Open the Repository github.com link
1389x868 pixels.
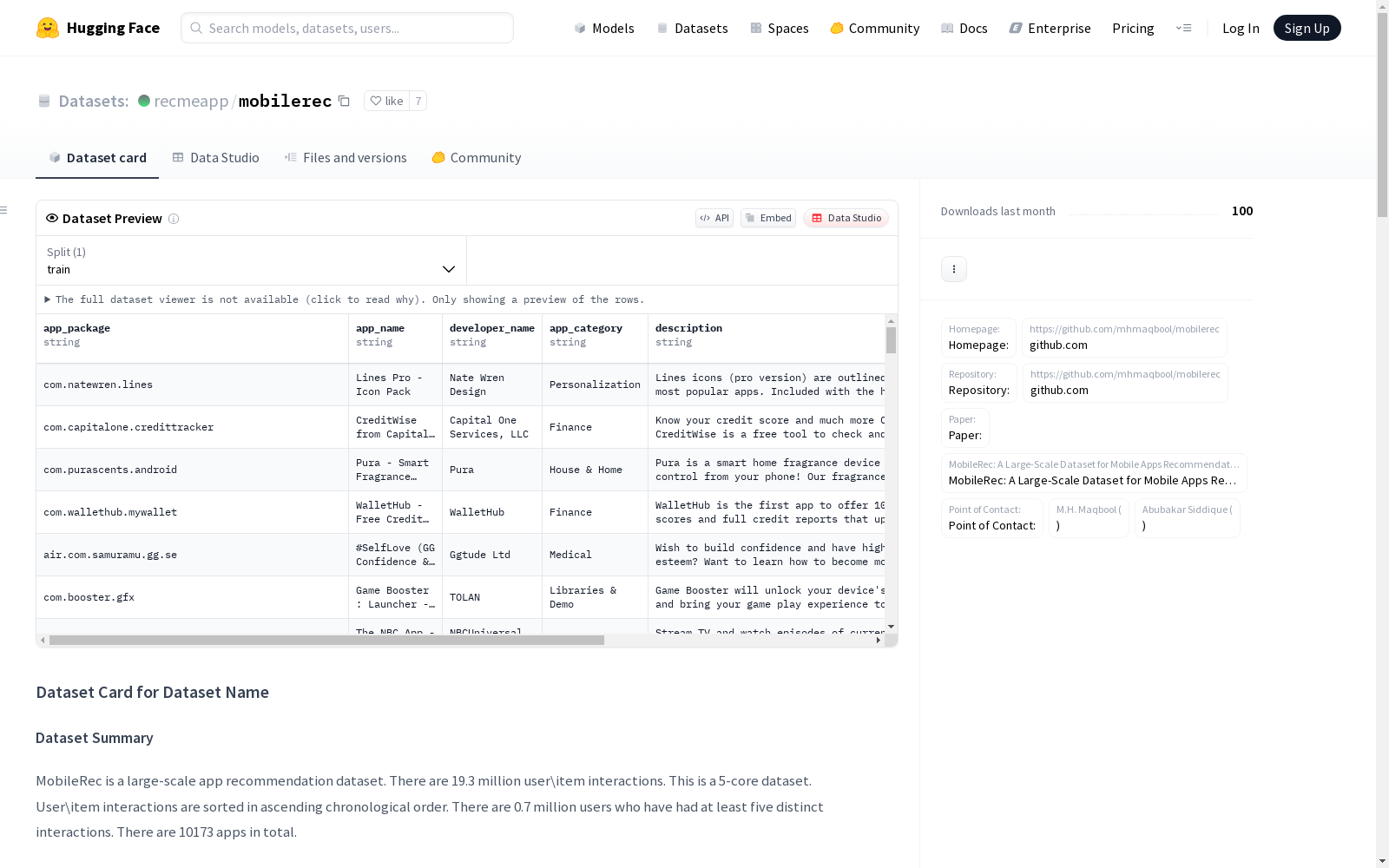[x=1125, y=383]
